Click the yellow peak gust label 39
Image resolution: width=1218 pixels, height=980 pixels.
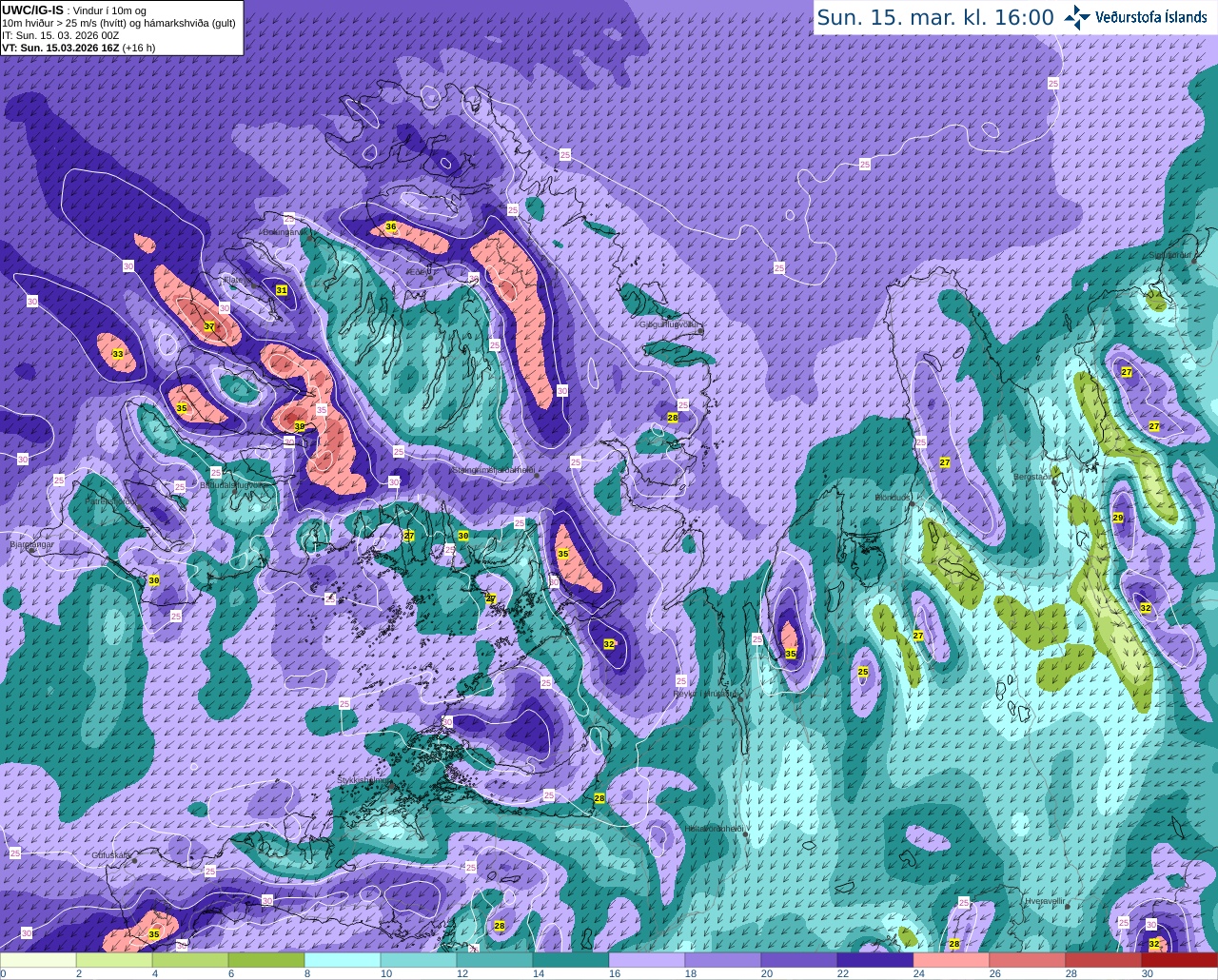click(299, 426)
